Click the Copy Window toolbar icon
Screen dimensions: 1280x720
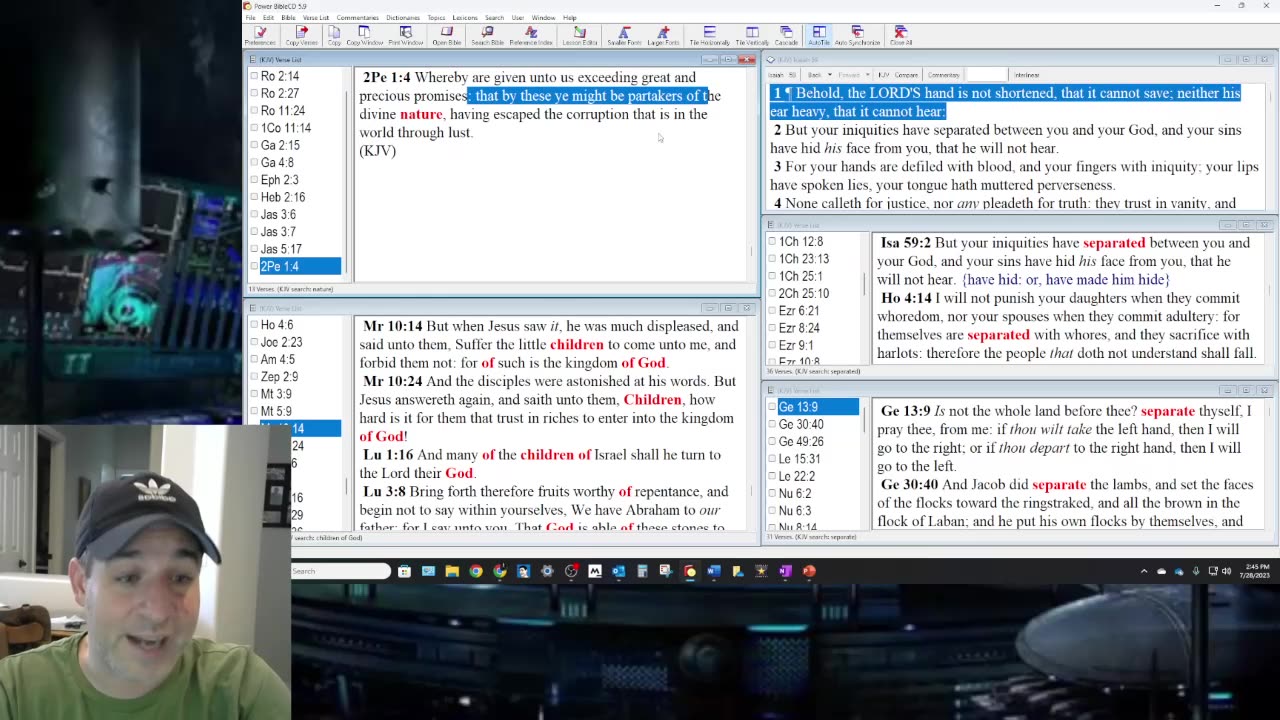pos(364,36)
